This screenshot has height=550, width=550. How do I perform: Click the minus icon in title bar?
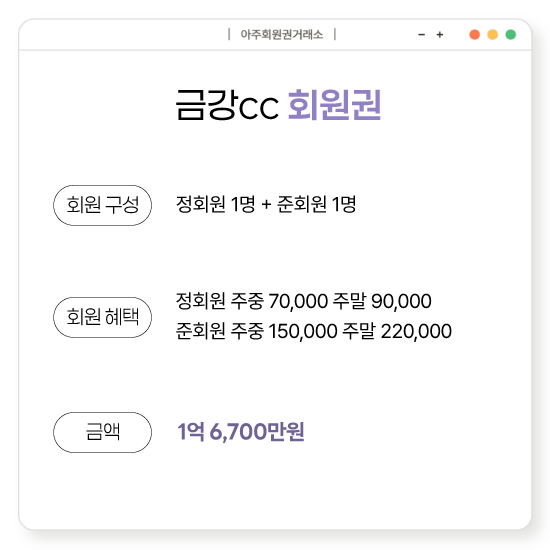(422, 35)
